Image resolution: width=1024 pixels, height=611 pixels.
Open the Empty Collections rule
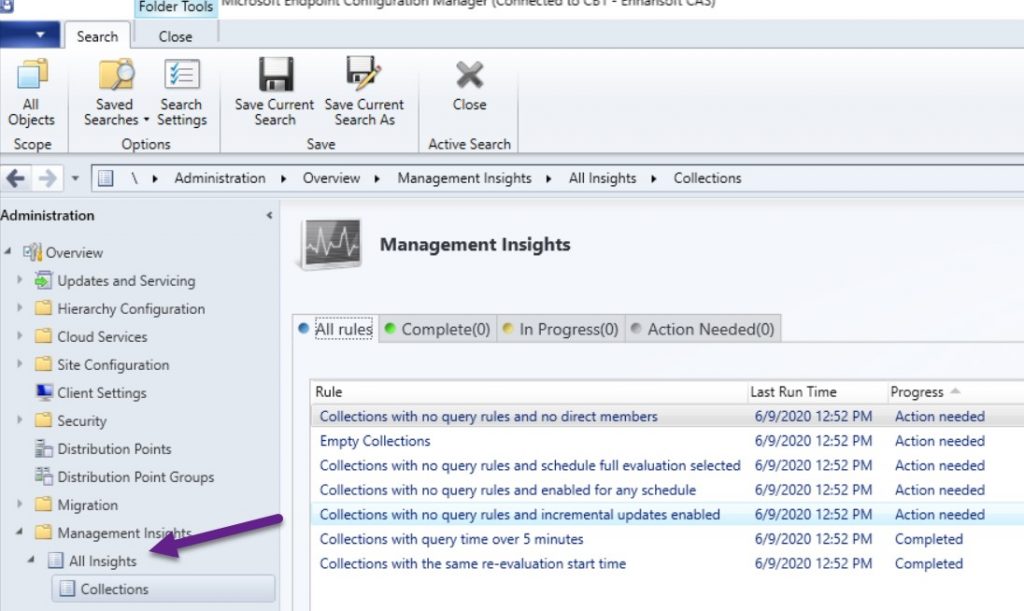(x=375, y=441)
